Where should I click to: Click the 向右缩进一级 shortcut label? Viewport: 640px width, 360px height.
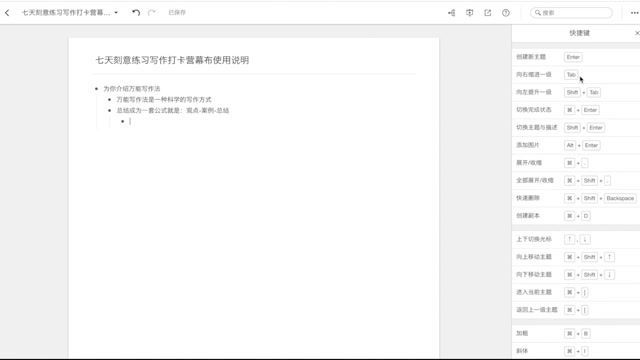click(534, 74)
